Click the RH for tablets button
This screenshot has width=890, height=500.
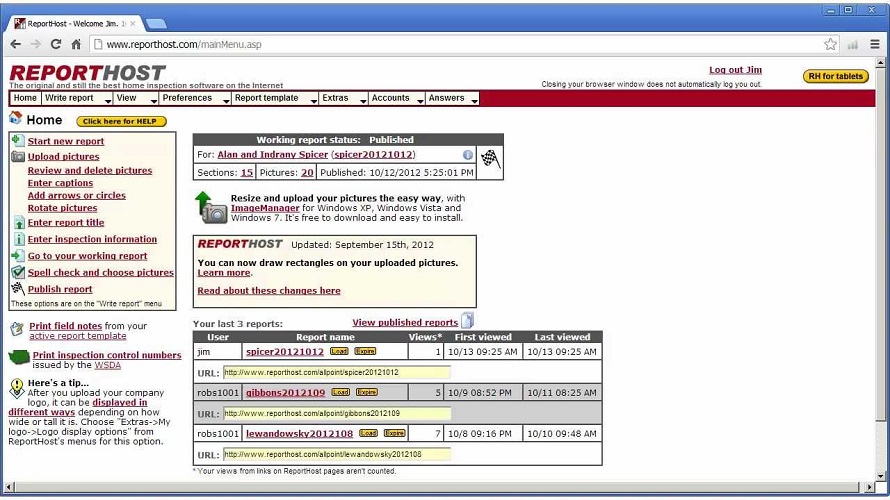point(836,76)
